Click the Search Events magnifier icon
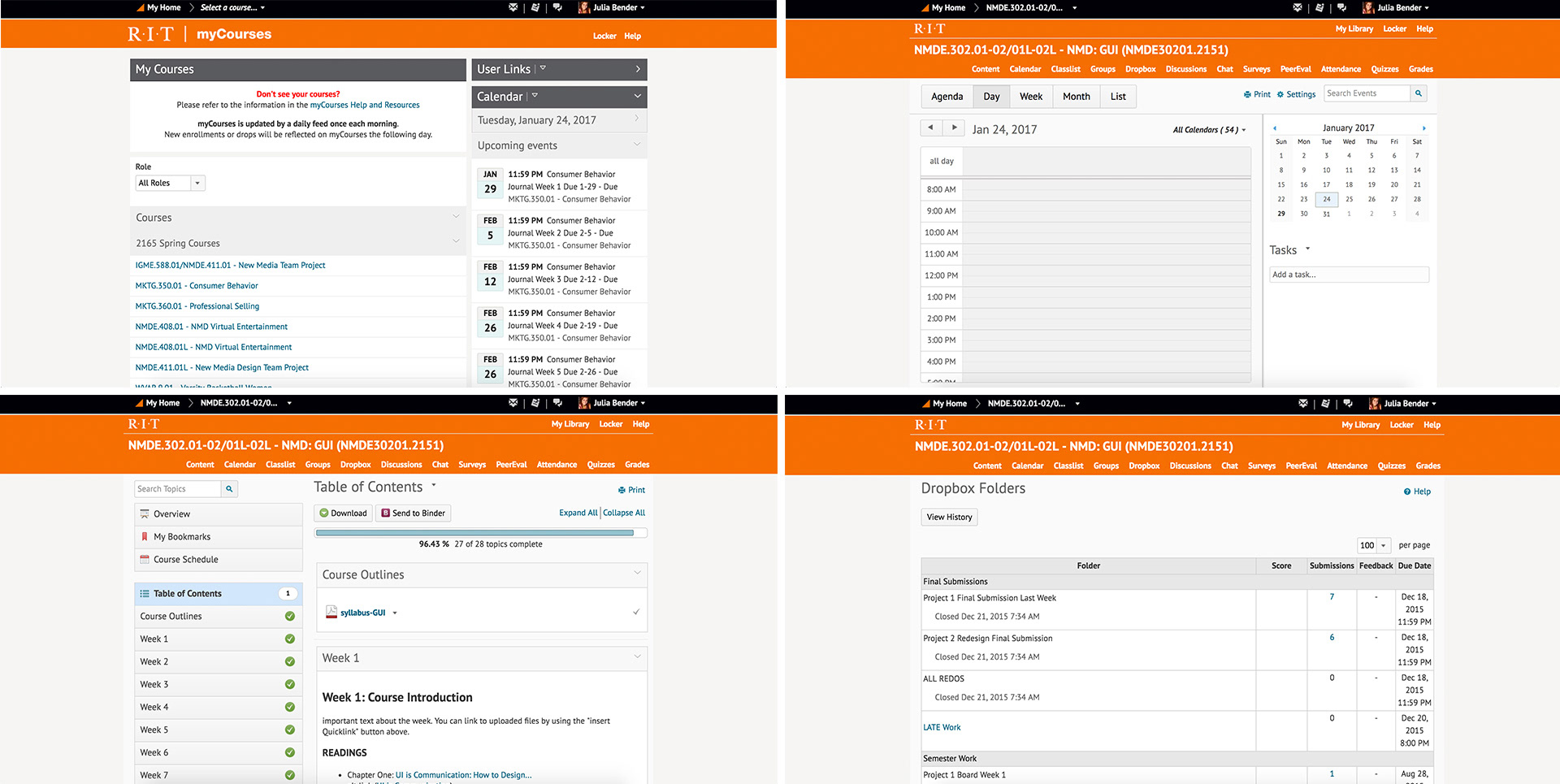This screenshot has width=1560, height=784. [x=1419, y=93]
